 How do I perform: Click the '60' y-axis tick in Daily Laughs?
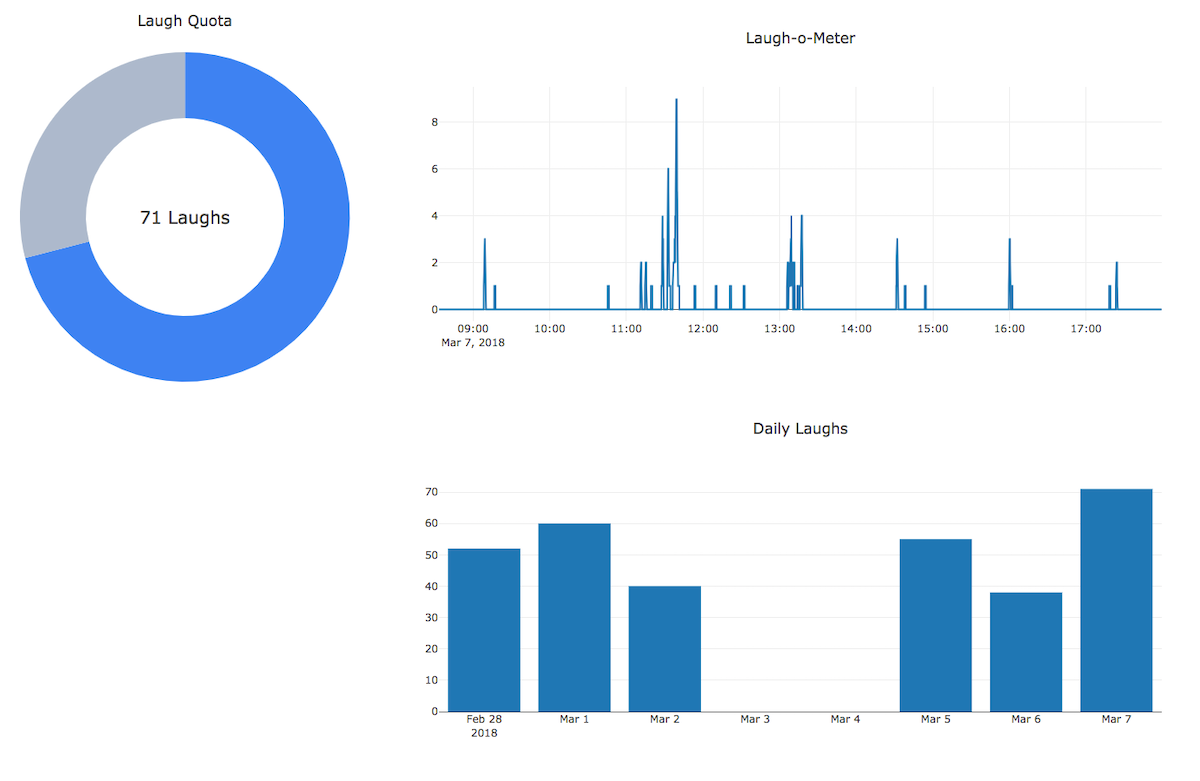pos(432,523)
